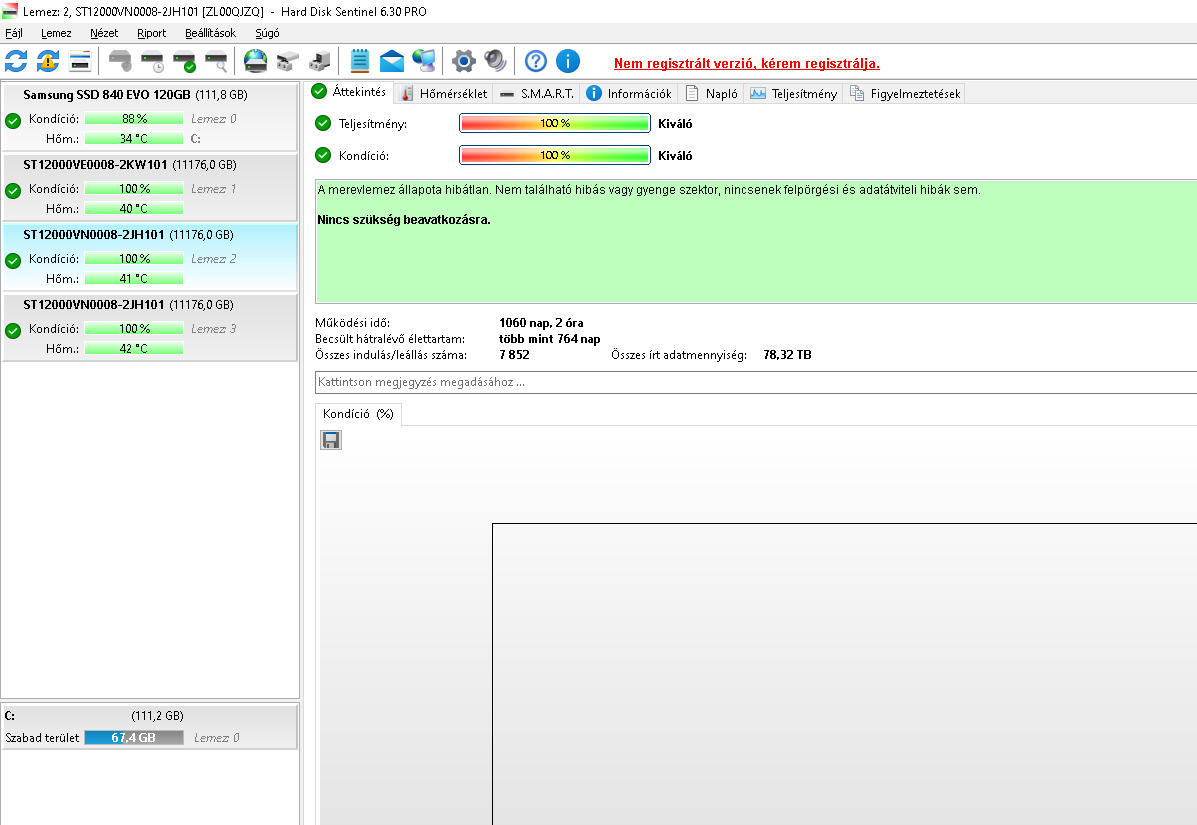Click the 'Lemez 1' label in disk list
1197x825 pixels.
pos(213,189)
